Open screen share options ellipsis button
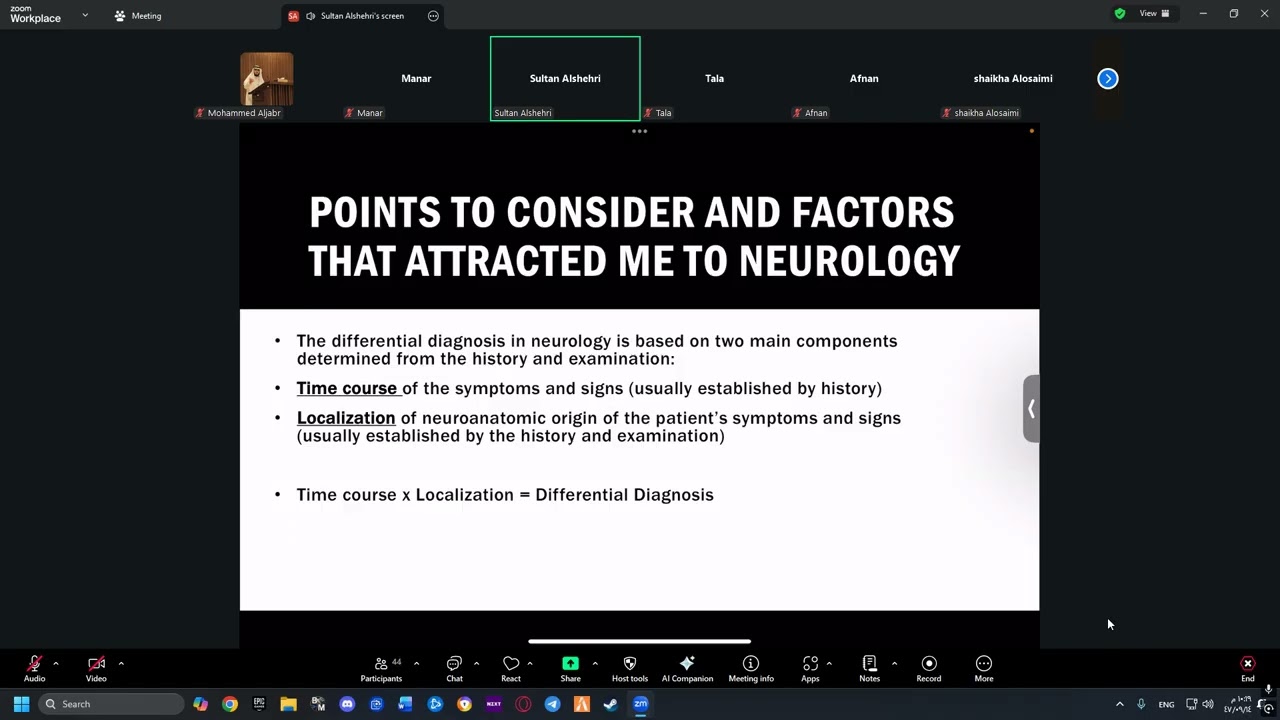 tap(433, 16)
